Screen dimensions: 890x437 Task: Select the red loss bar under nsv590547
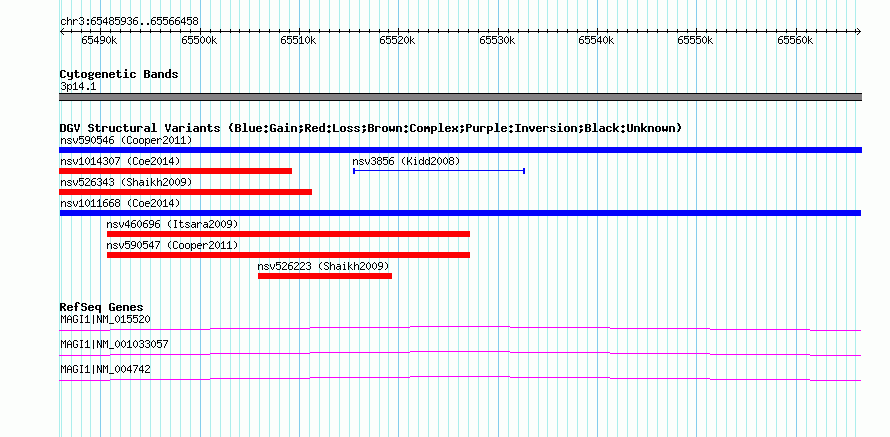[x=288, y=255]
